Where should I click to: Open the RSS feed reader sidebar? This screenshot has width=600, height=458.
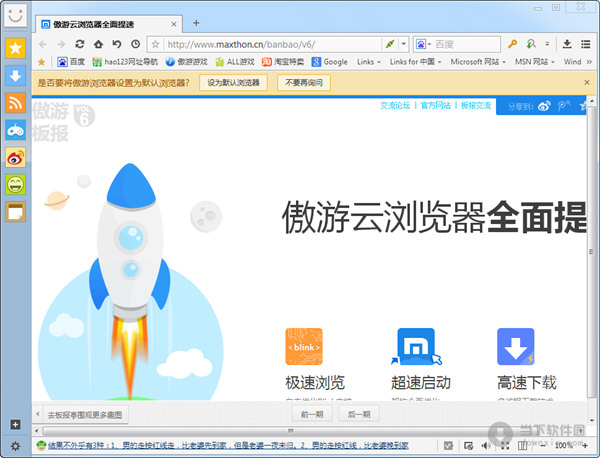[x=15, y=103]
